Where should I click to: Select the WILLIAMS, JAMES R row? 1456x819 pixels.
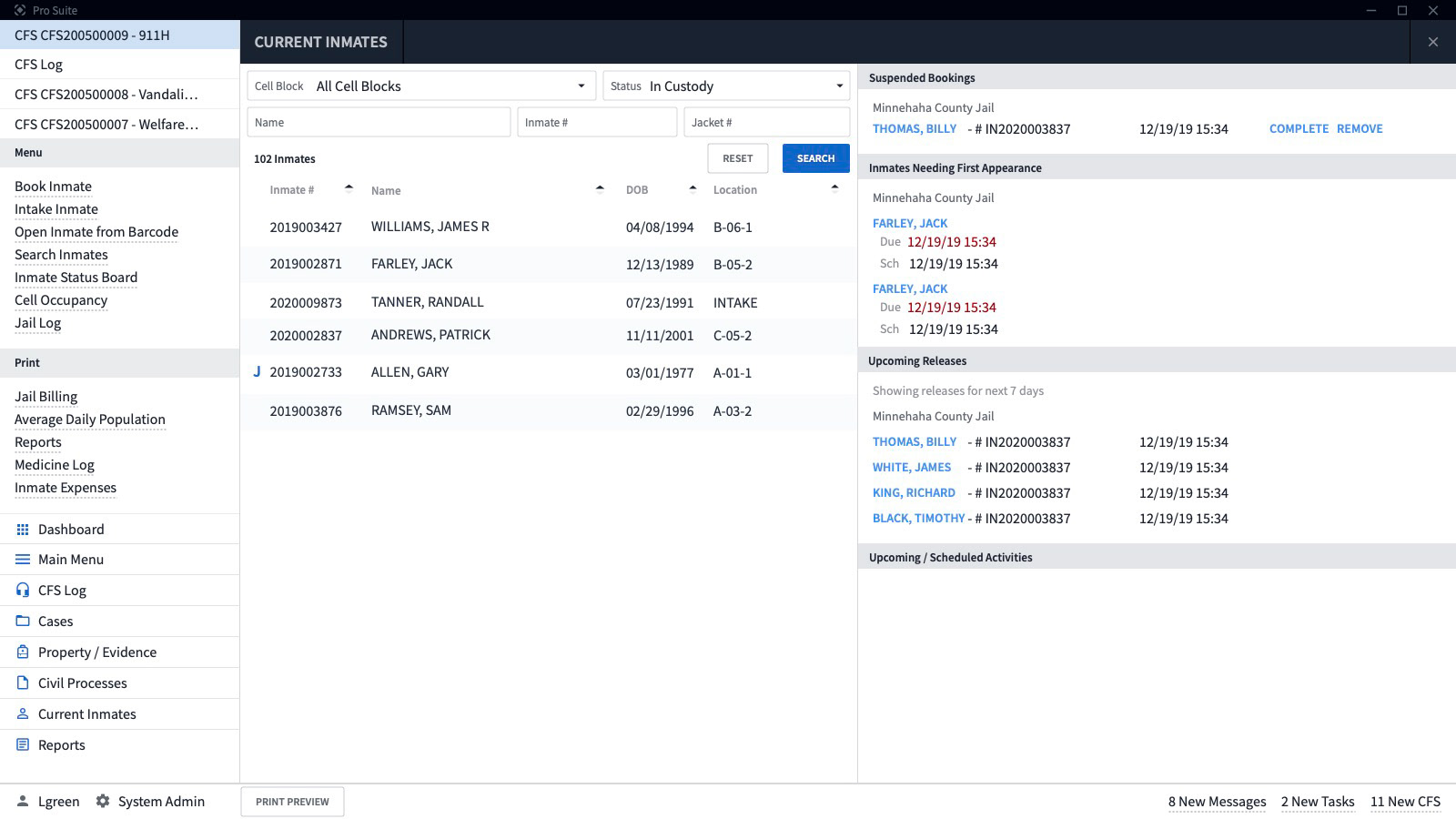coord(549,227)
